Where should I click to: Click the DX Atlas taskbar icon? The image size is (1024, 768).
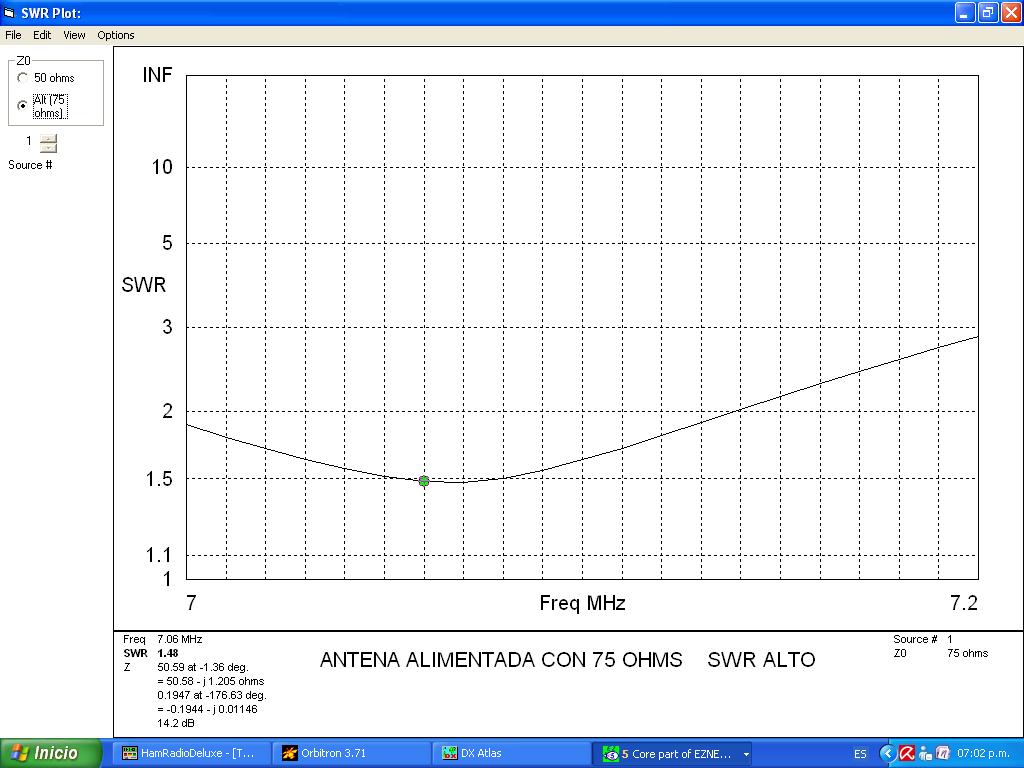coord(449,753)
